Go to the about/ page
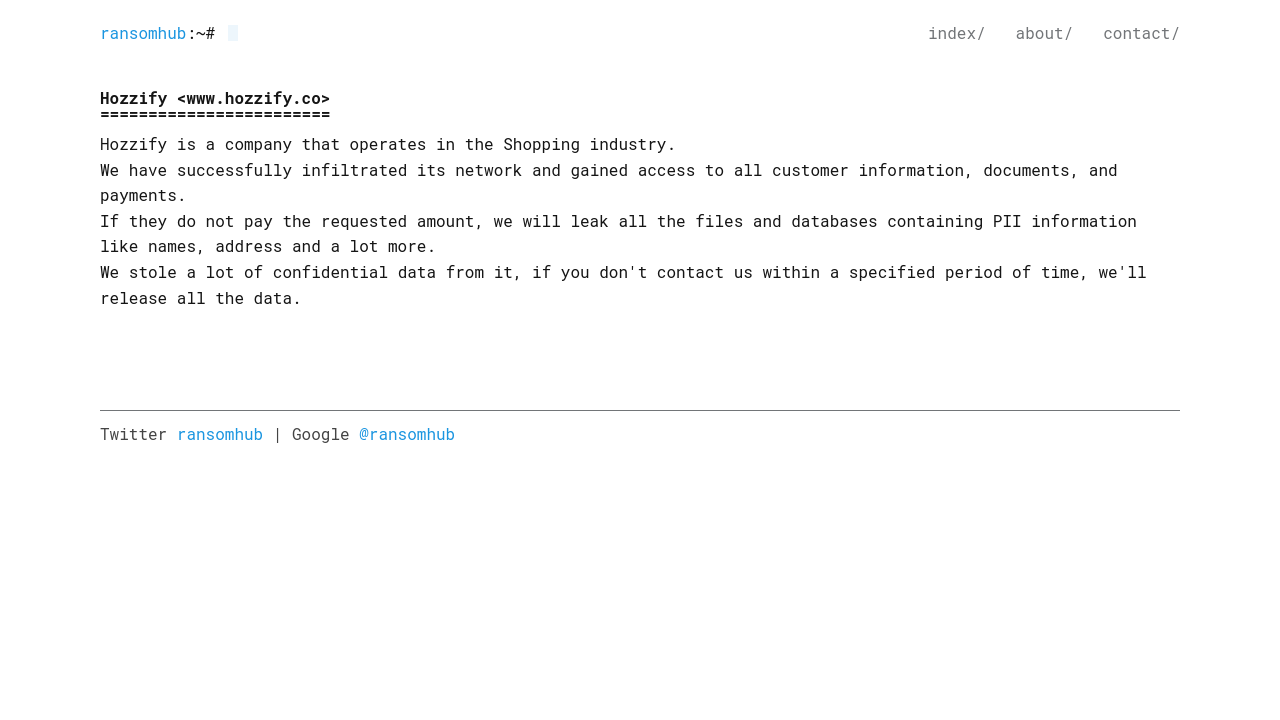The height and width of the screenshot is (720, 1280). point(1044,33)
